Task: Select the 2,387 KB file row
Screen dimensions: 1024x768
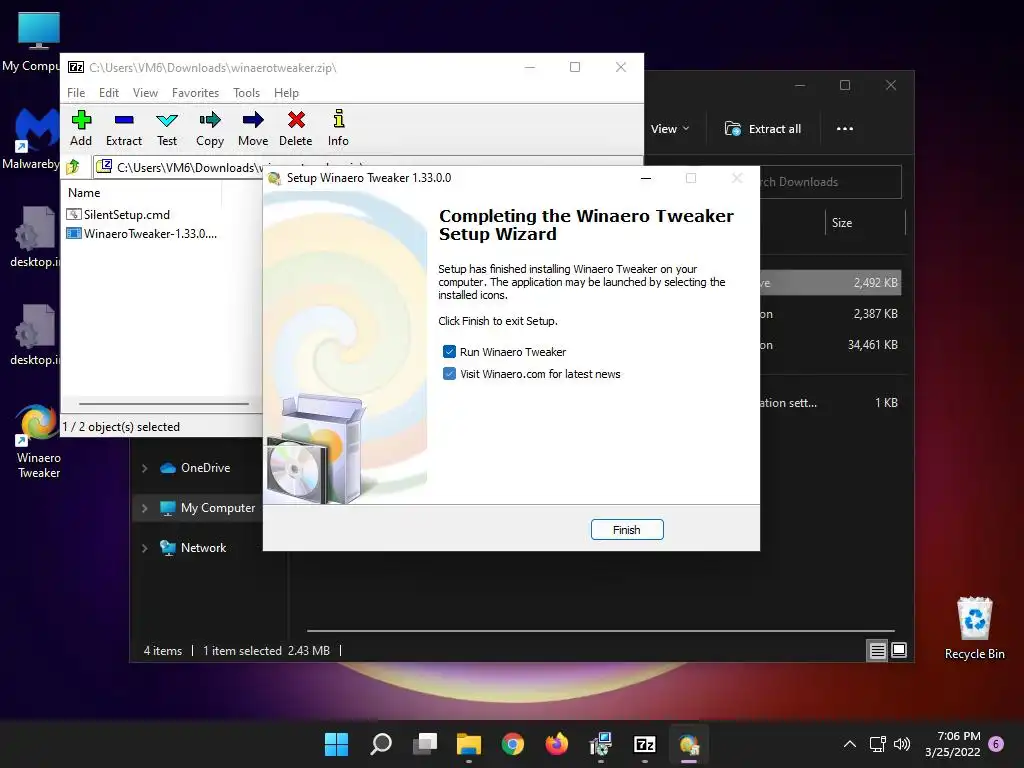Action: 830,314
